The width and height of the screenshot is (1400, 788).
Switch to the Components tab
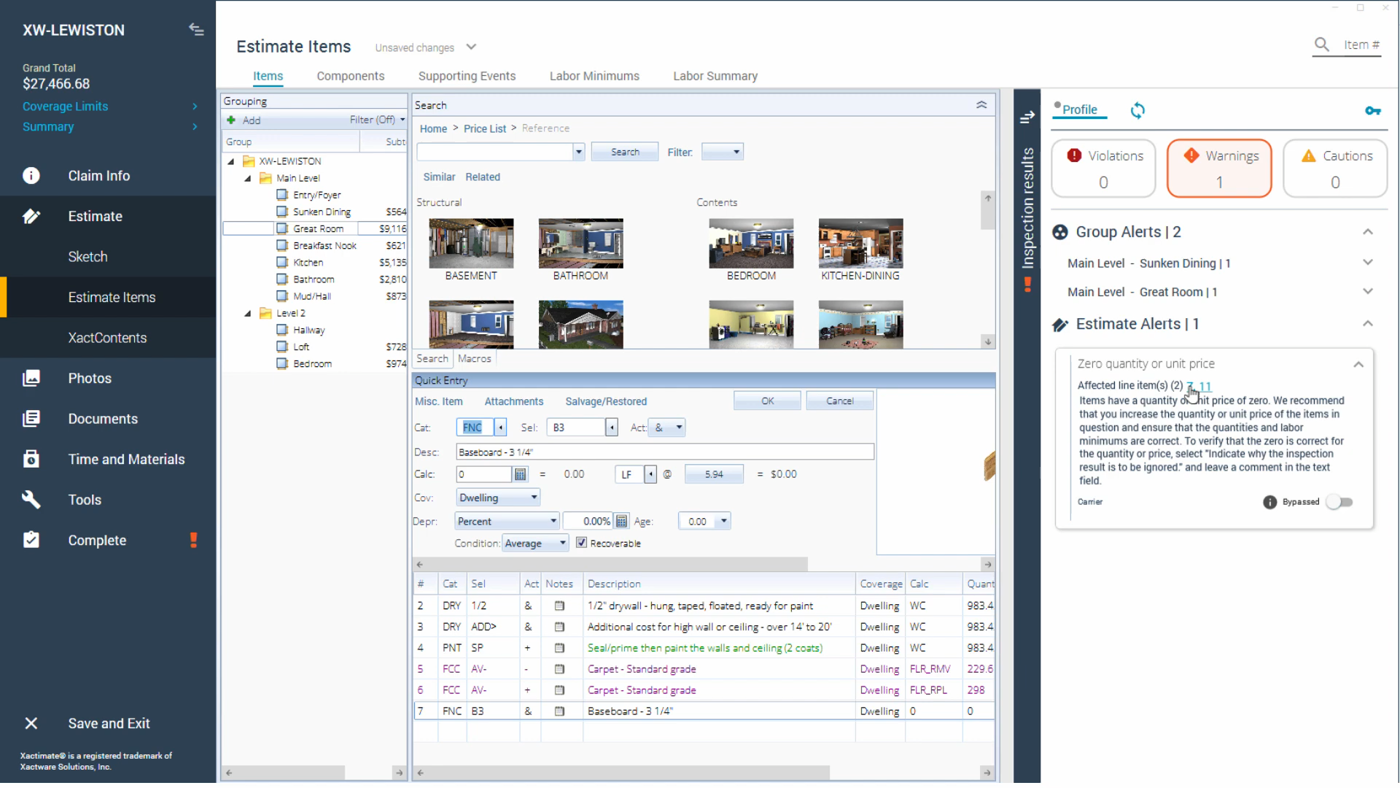tap(350, 76)
